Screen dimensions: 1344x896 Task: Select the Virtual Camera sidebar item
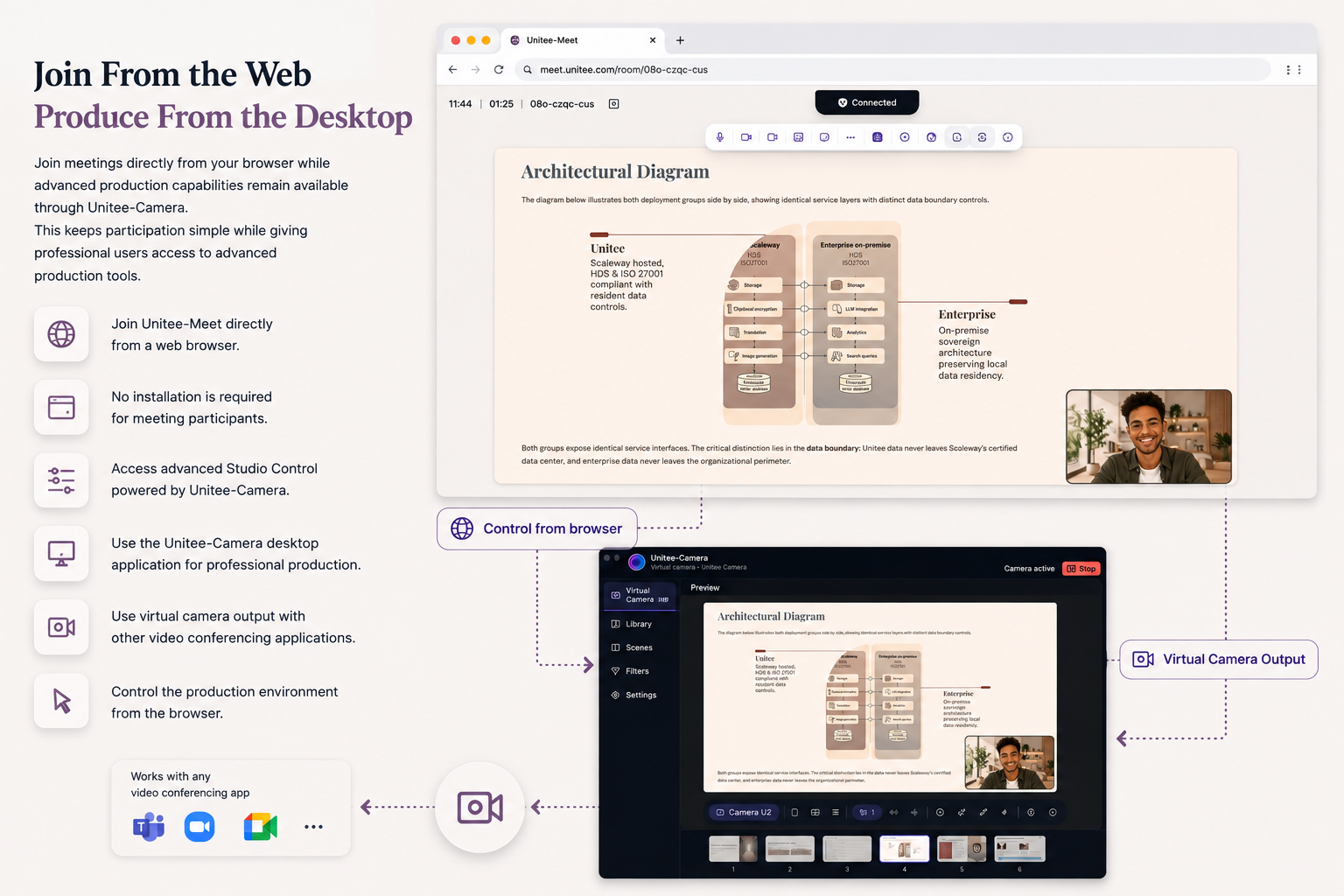click(640, 595)
